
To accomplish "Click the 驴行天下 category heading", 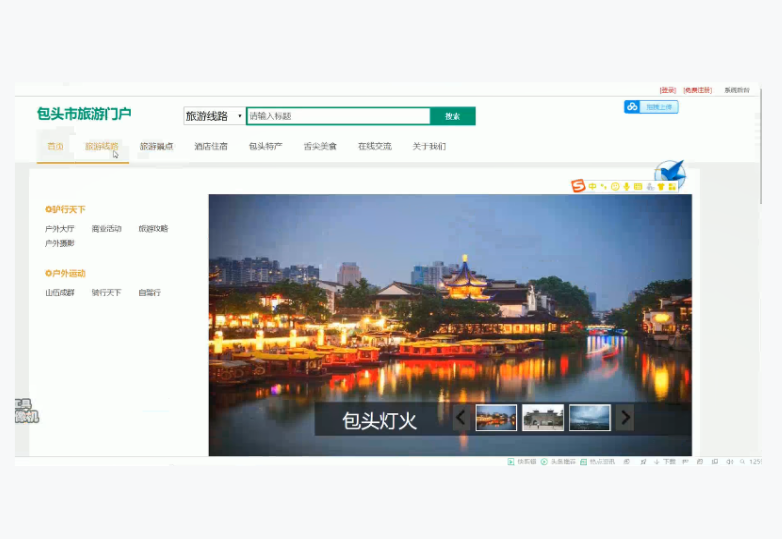I will coord(65,209).
